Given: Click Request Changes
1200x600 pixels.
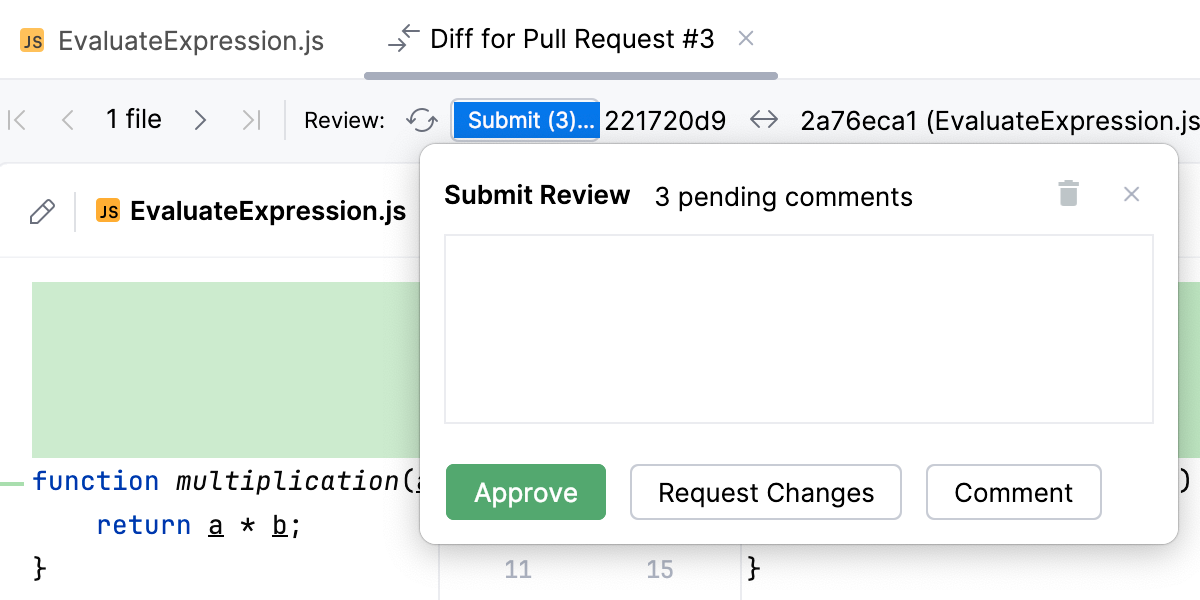Looking at the screenshot, I should coord(765,492).
